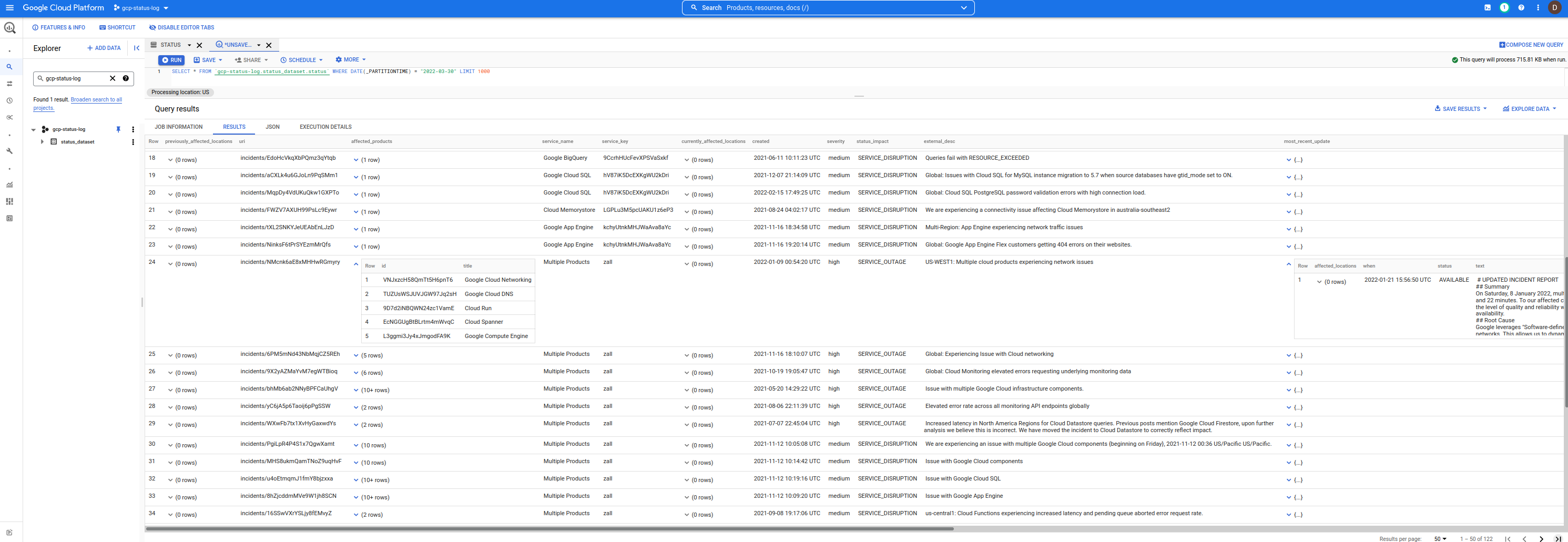This screenshot has width=1568, height=542.
Task: Select cell 'Google Cloud DNS'
Action: pos(489,294)
